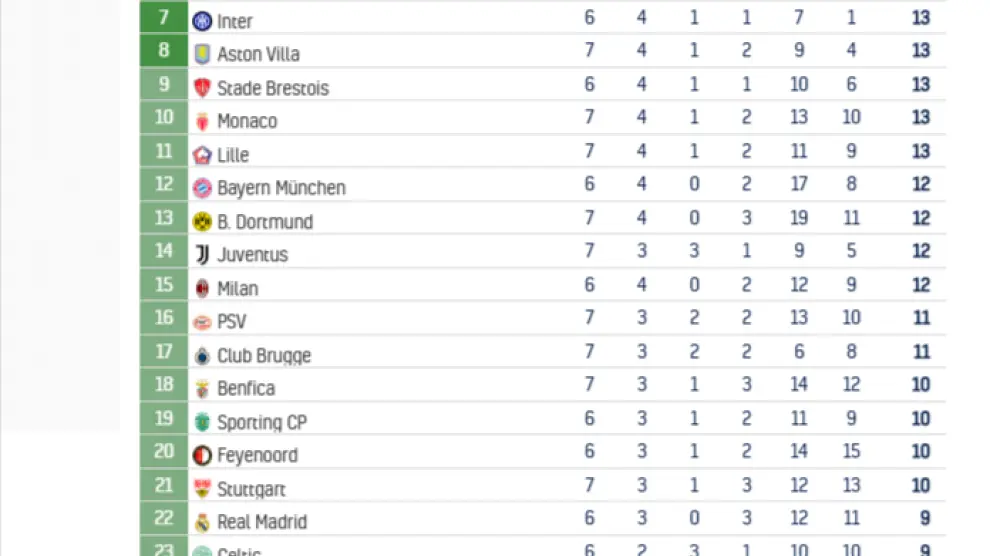Click the Borussia Dortmund crest icon
Viewport: 990px width, 556px height.
202,222
